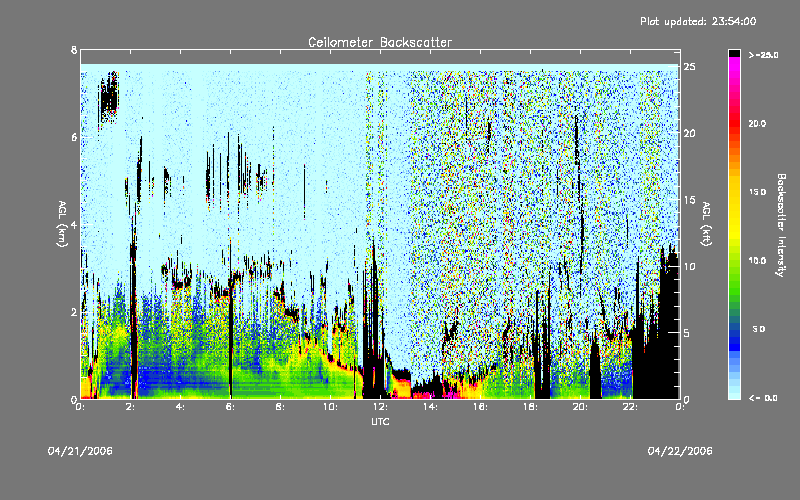Viewport: 800px width, 500px height.
Task: Select the '4:' UTC time tick
Action: [181, 407]
